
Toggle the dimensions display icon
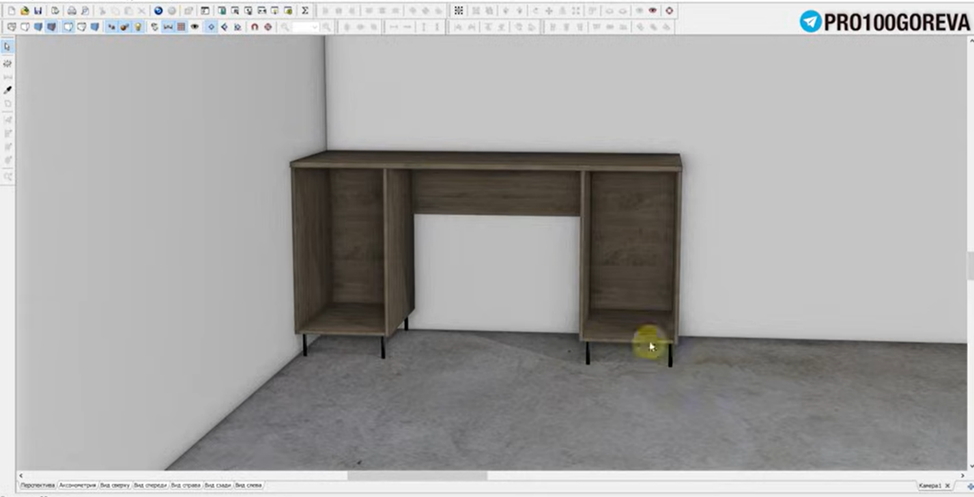pos(168,27)
